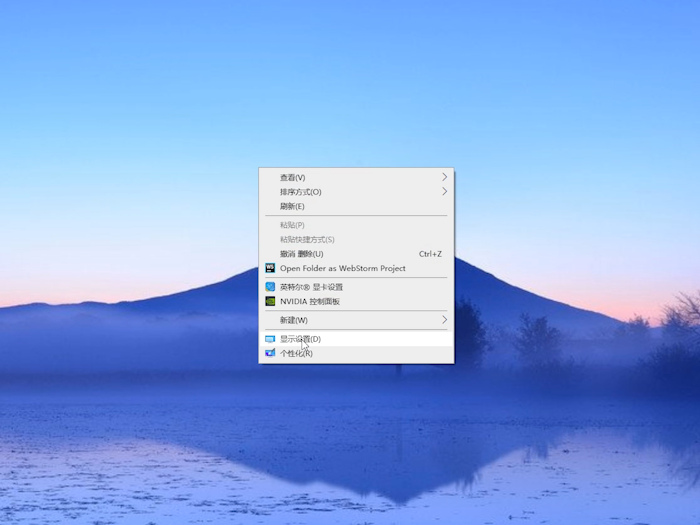Choose 撤消 删除(U) to undo delete
700x525 pixels.
coord(301,254)
